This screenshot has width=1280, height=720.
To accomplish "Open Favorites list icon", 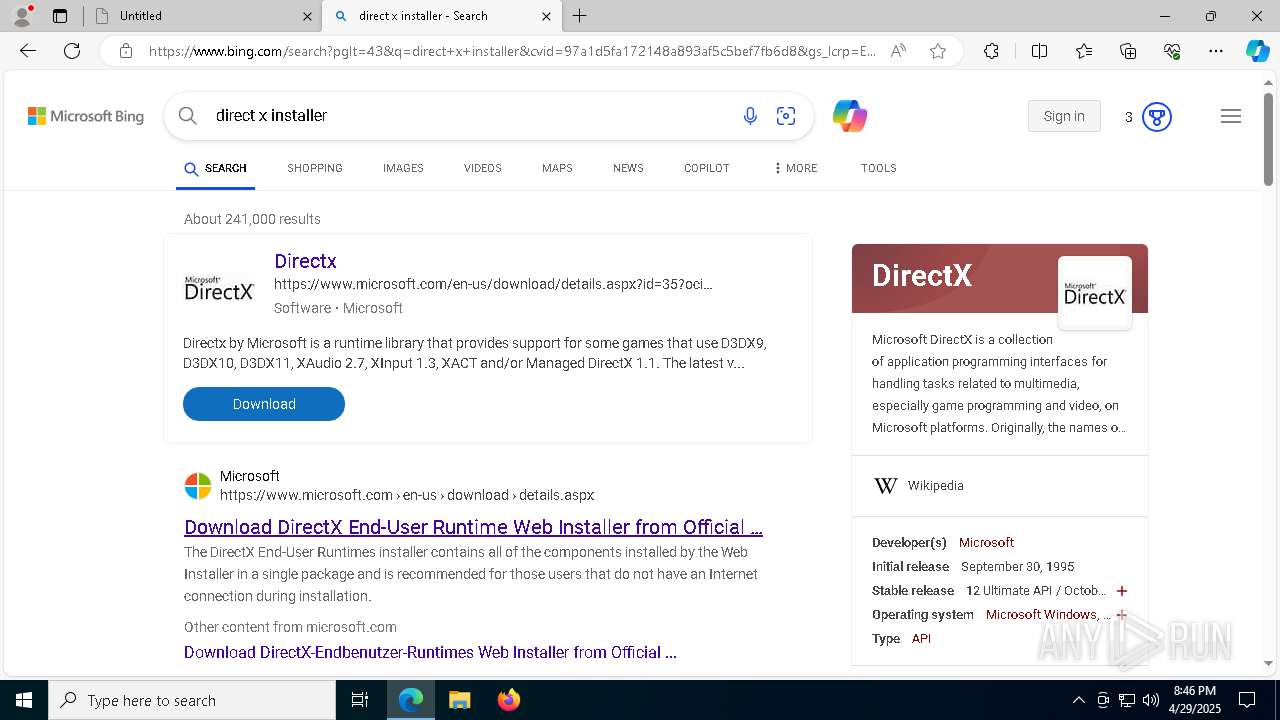I will click(1084, 51).
